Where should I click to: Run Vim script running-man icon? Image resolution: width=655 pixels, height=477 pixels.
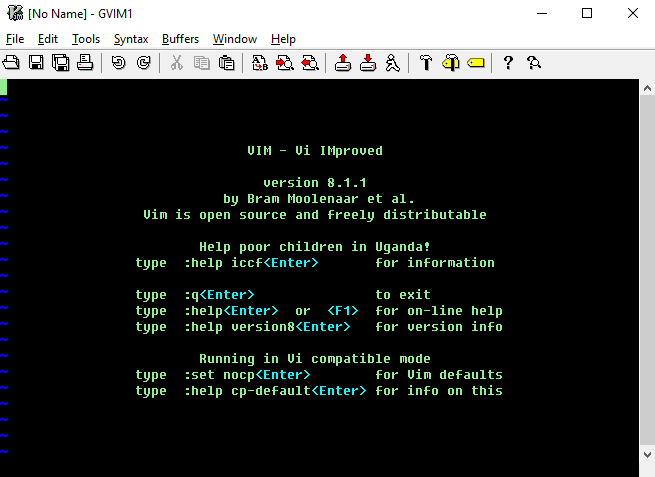393,63
